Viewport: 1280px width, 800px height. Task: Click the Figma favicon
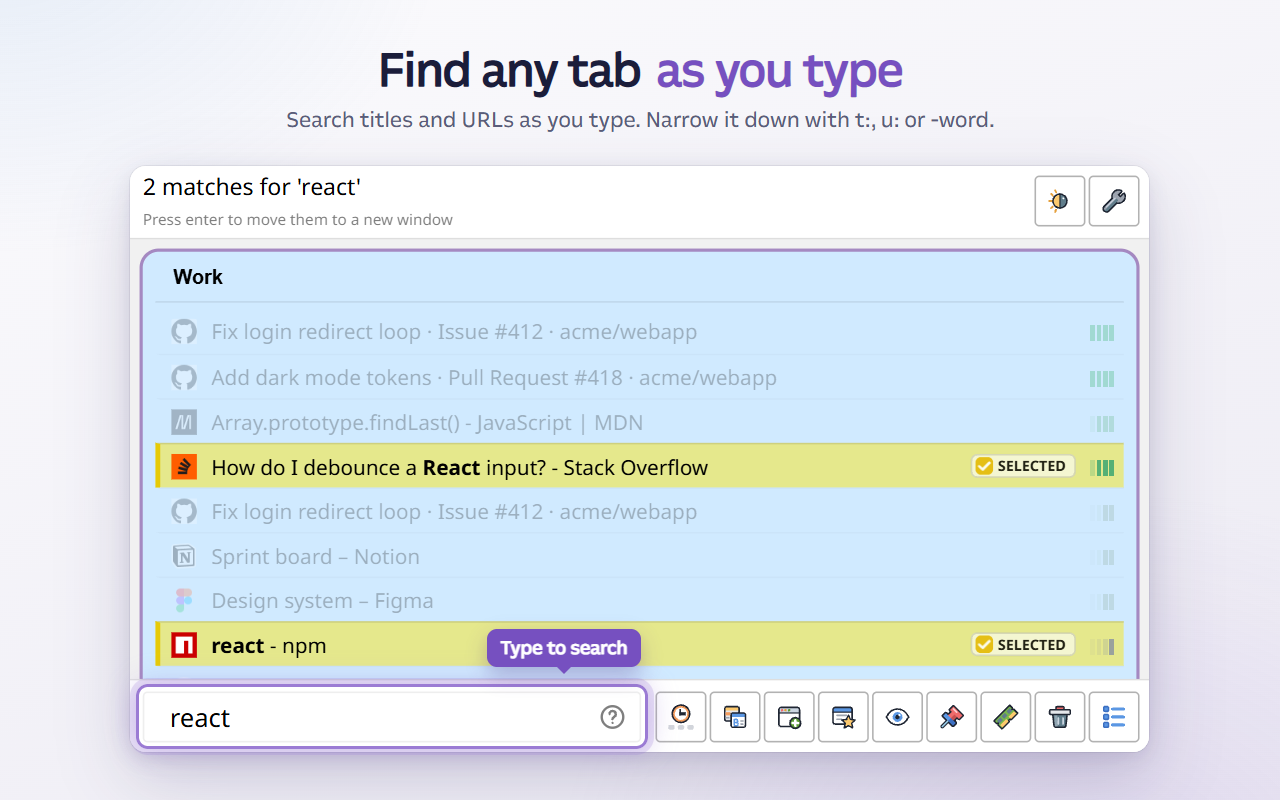[x=184, y=601]
